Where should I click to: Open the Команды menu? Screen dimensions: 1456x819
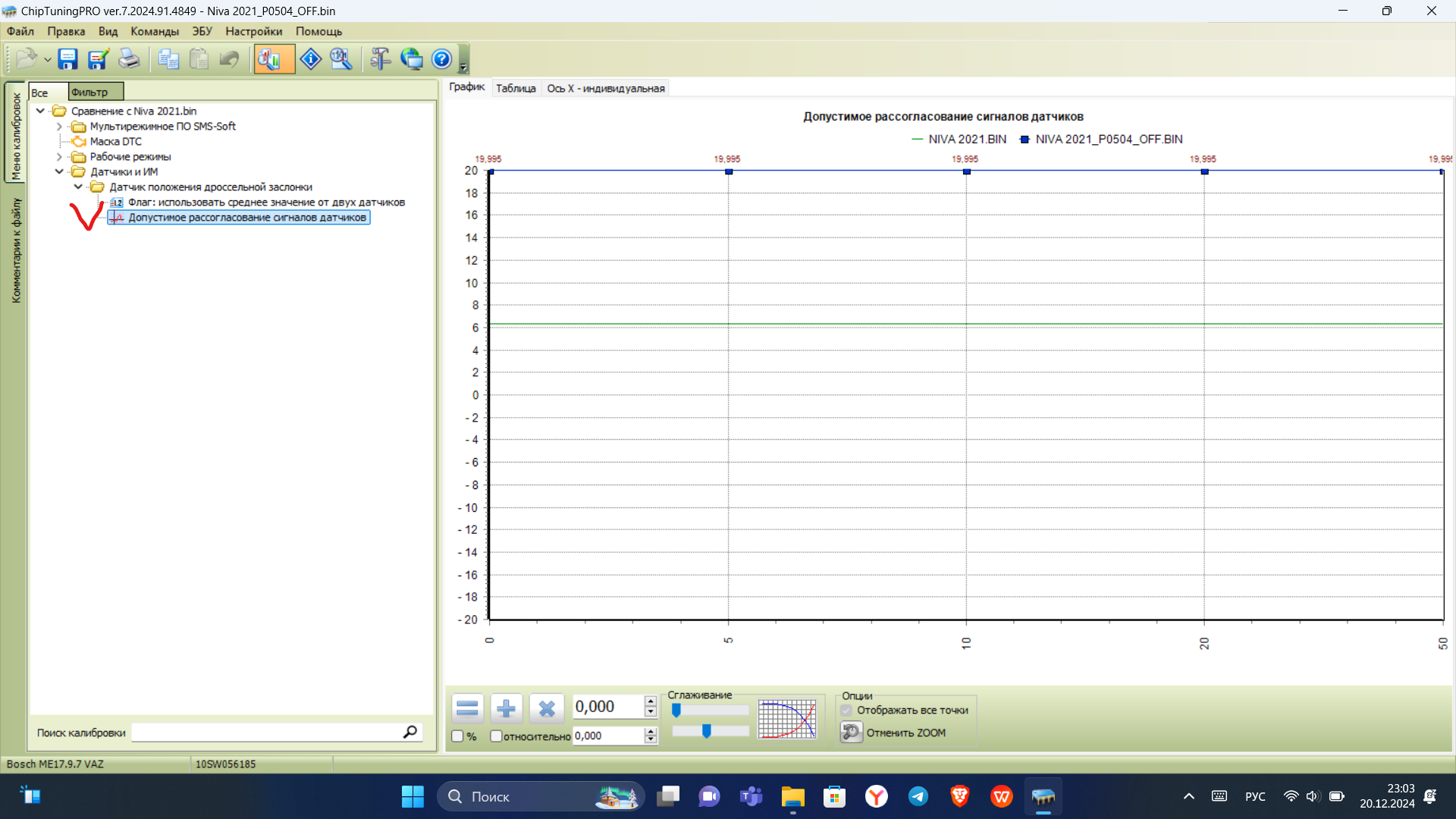tap(154, 31)
